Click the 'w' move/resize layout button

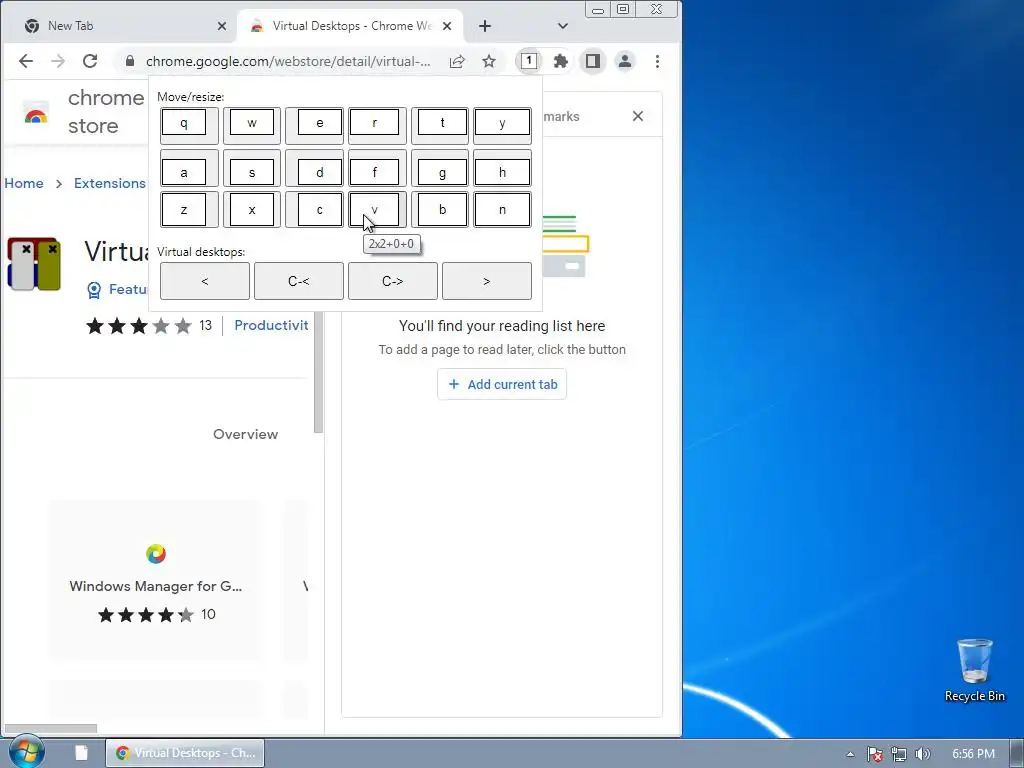252,125
